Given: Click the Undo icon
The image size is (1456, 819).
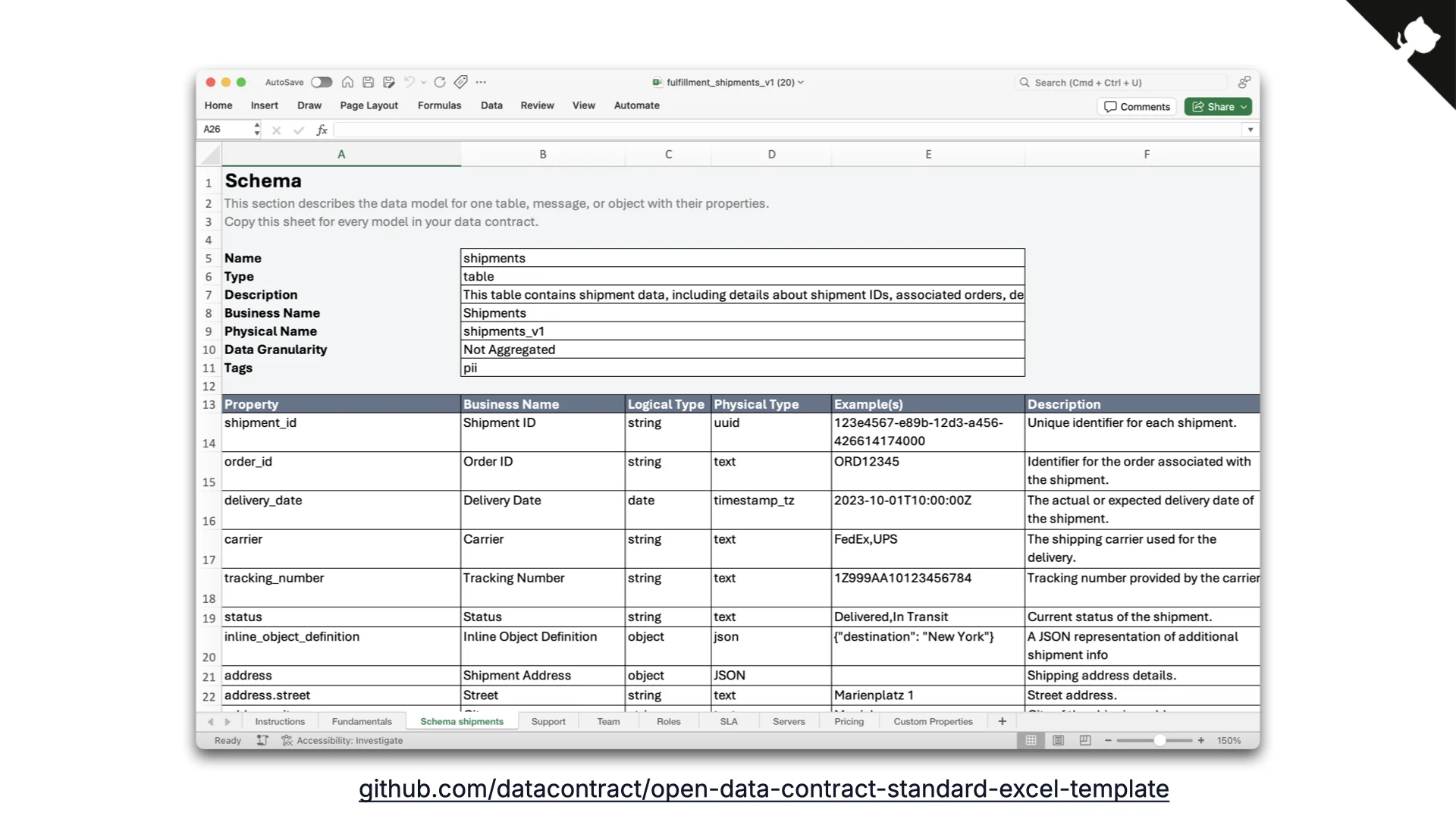Looking at the screenshot, I should click(x=409, y=82).
